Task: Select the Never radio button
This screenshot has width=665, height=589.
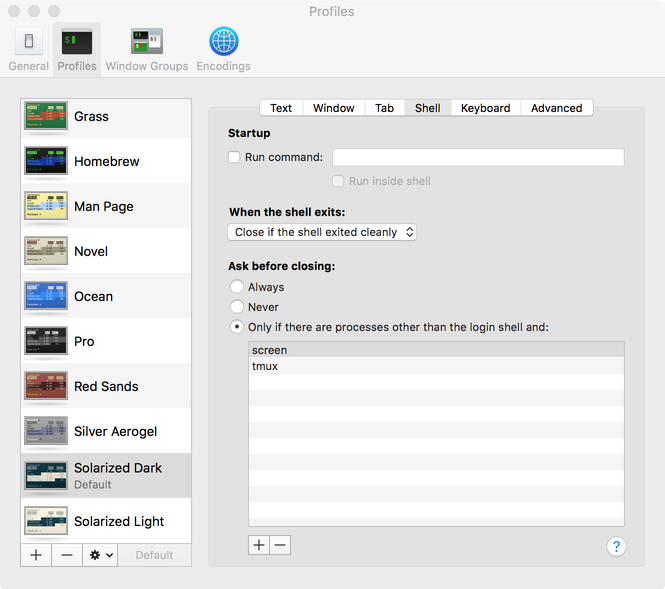Action: tap(237, 307)
